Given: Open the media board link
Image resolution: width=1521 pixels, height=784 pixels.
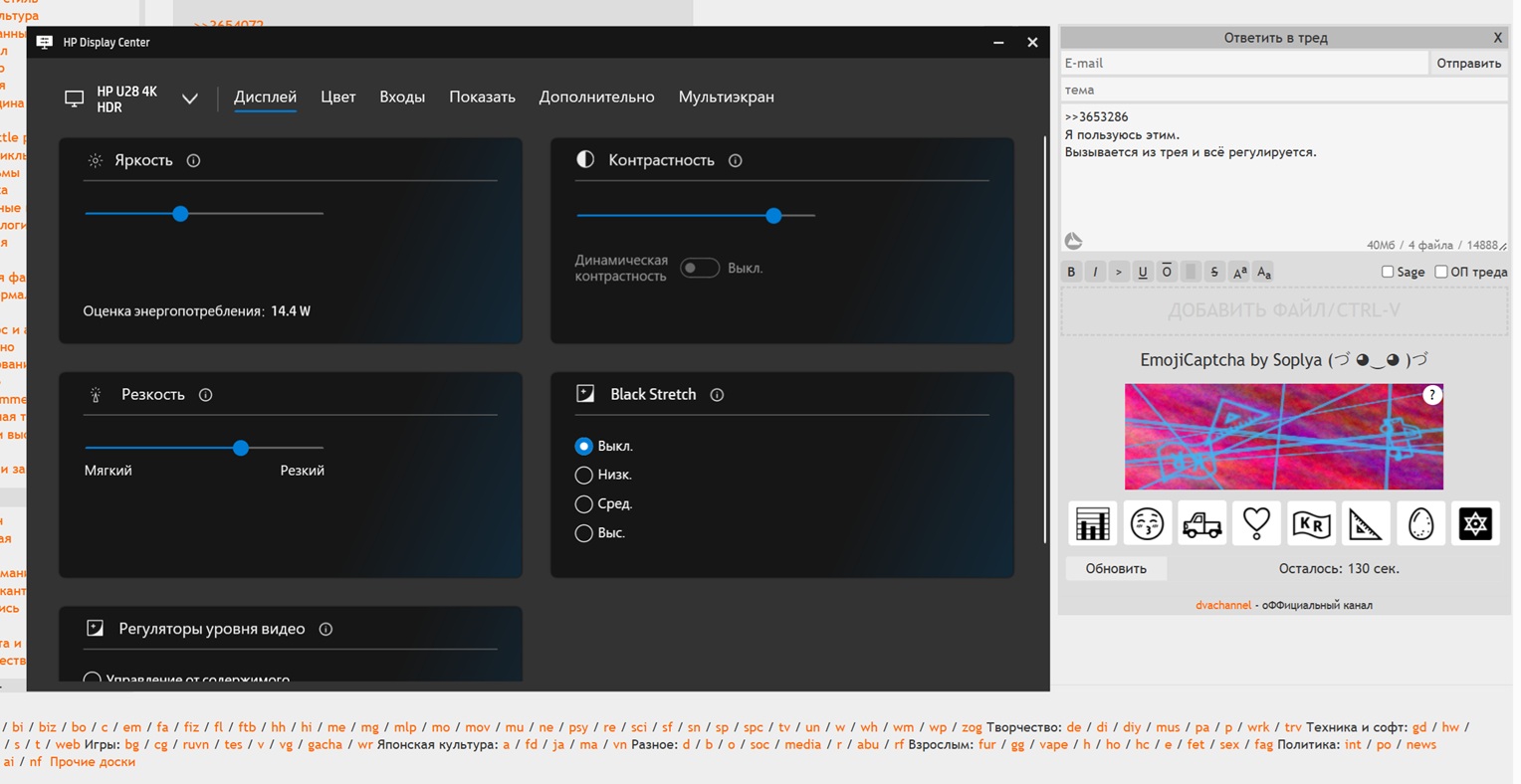Looking at the screenshot, I should (x=802, y=744).
